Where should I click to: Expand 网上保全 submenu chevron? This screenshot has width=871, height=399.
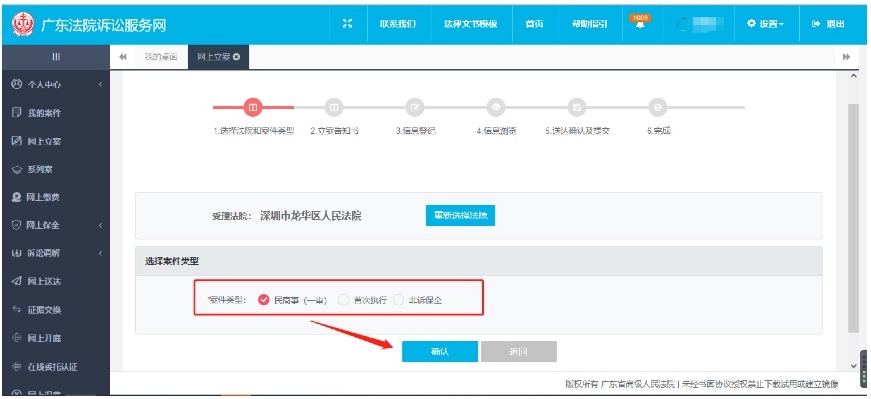pos(101,225)
